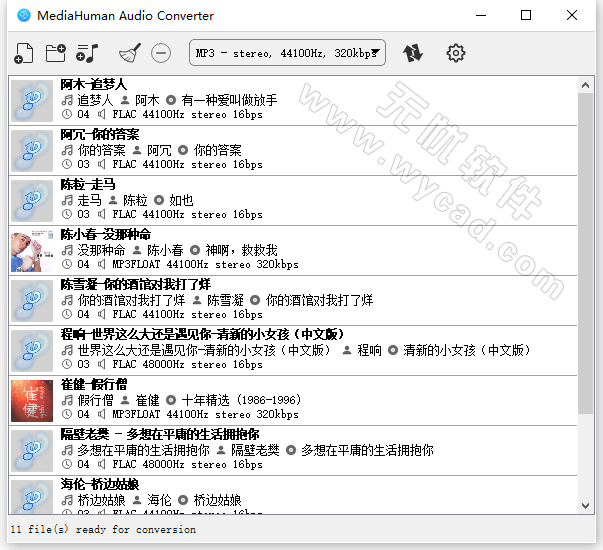Select the 陈雪凝-你的酒馆对我打了烊 track title
Image resolution: width=603 pixels, height=550 pixels.
tap(135, 284)
